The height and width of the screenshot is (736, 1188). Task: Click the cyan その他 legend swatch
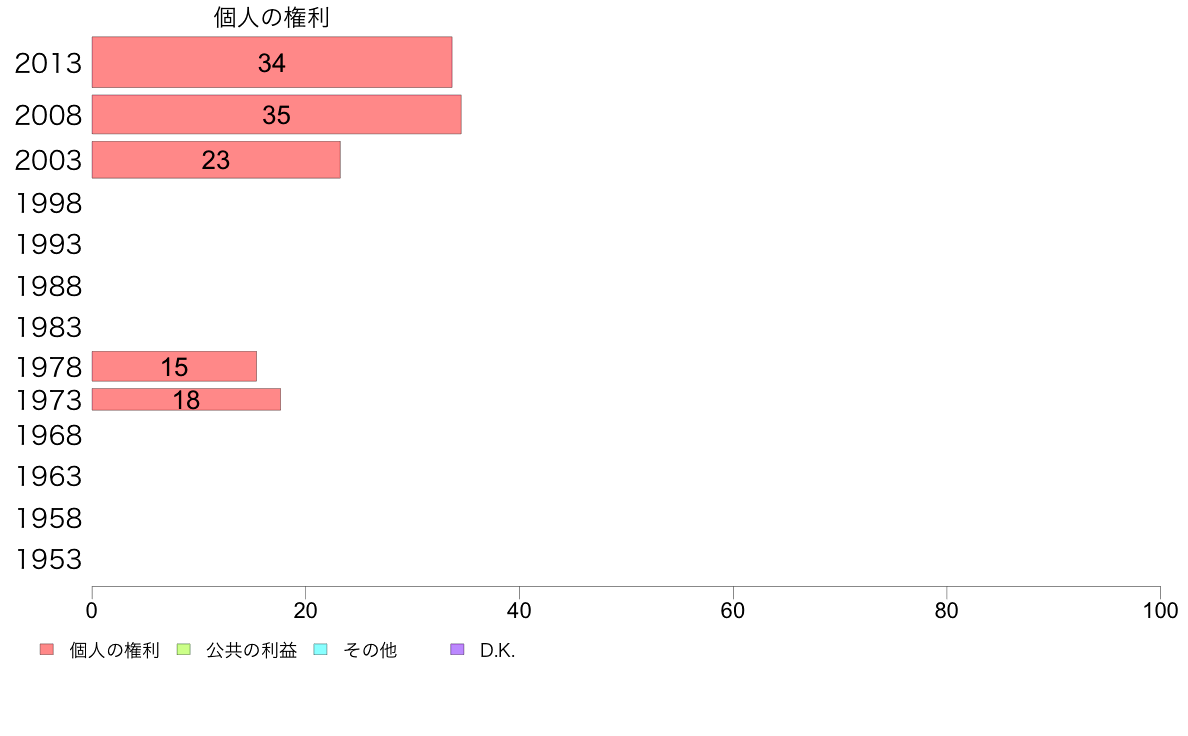(x=320, y=650)
